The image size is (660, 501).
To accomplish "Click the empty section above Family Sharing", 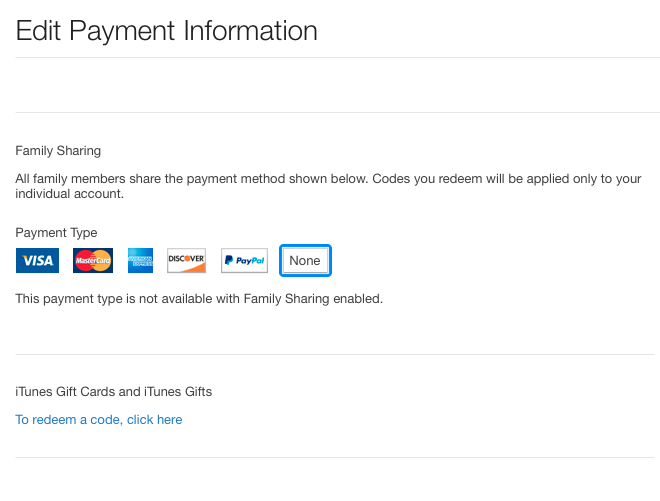I will pyautogui.click(x=338, y=85).
